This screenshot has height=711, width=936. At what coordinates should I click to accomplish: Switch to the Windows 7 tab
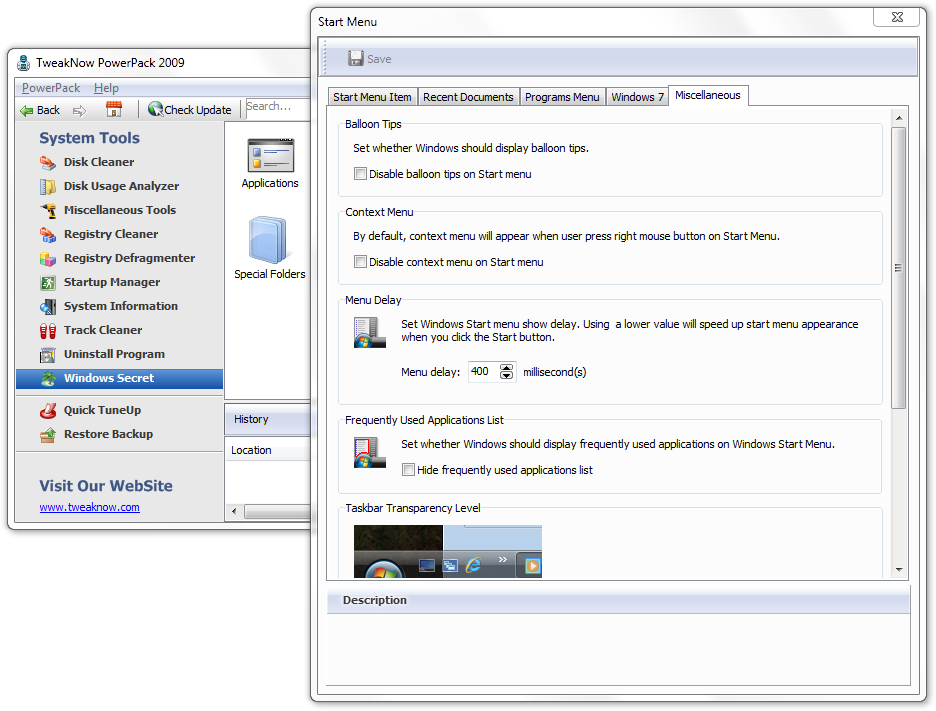[x=637, y=97]
